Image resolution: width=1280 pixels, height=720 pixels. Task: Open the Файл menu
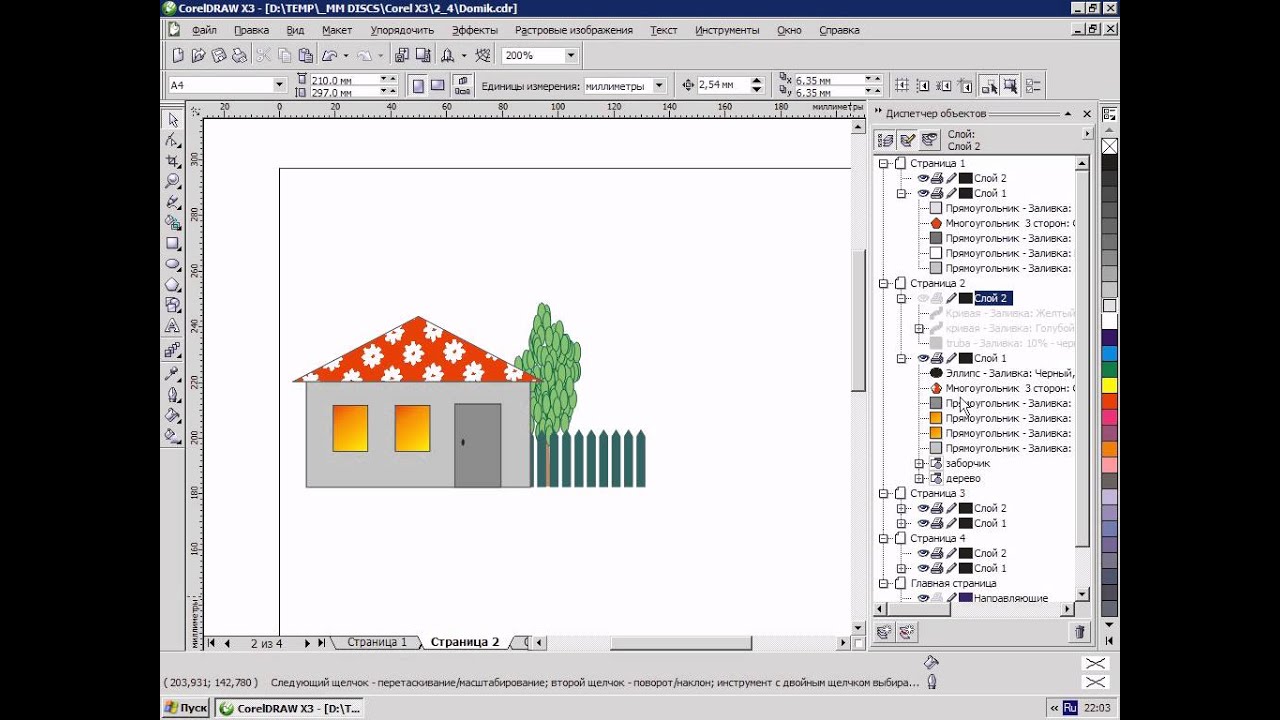(x=204, y=30)
